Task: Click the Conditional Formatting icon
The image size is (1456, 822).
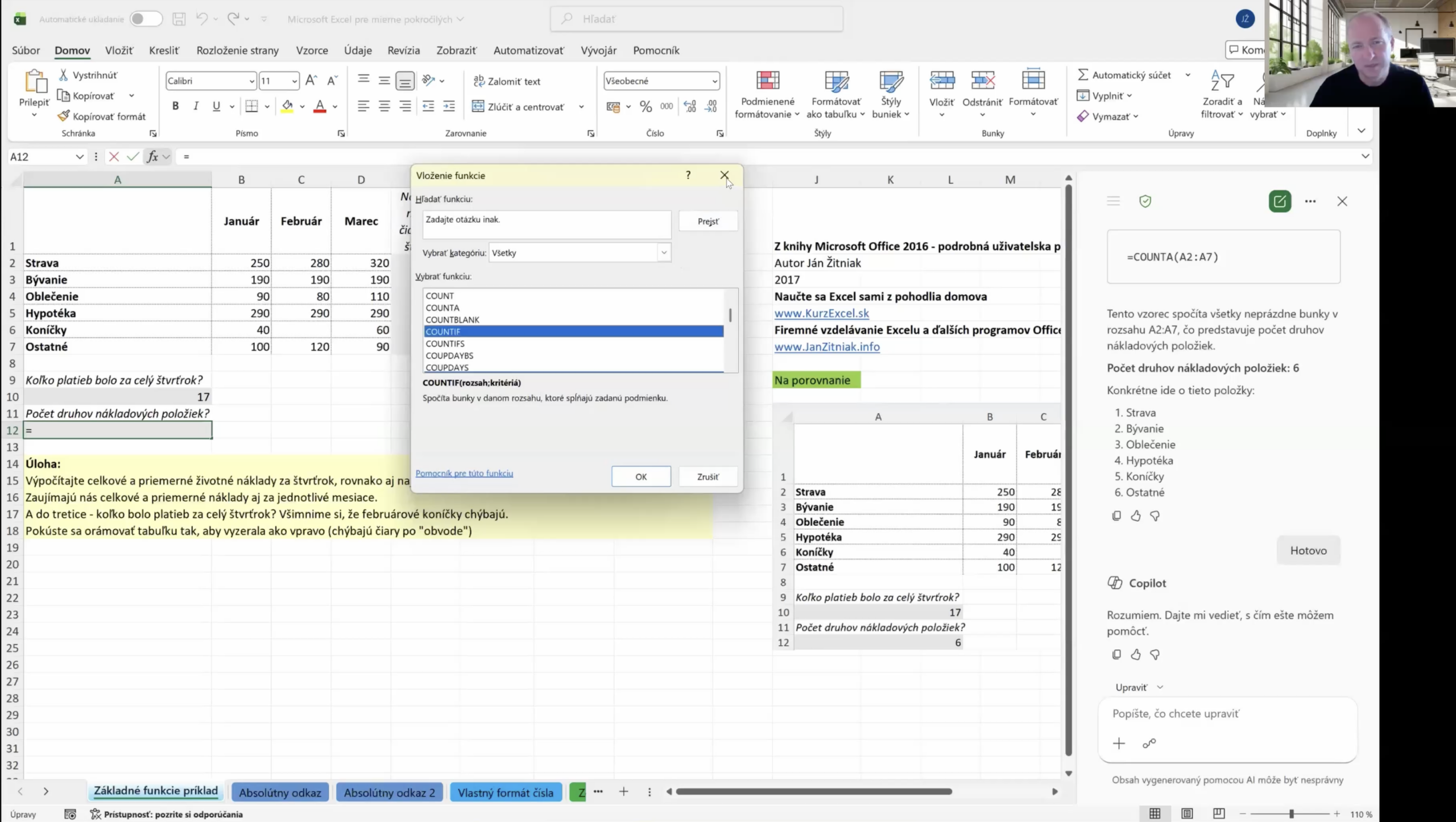Action: click(767, 81)
